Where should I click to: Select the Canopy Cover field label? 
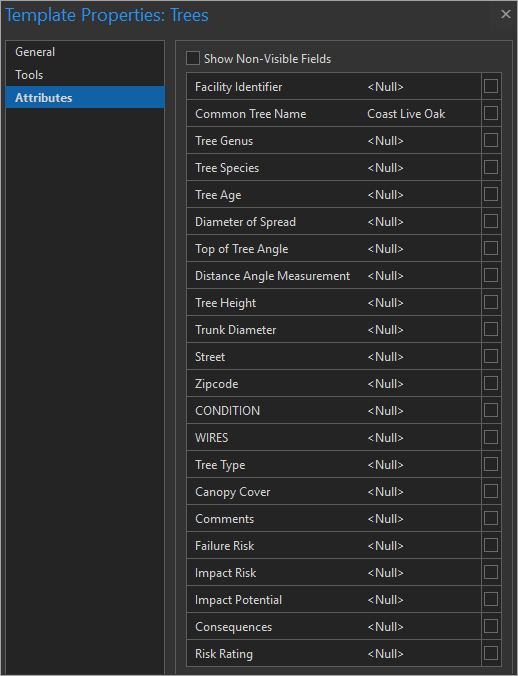point(232,492)
